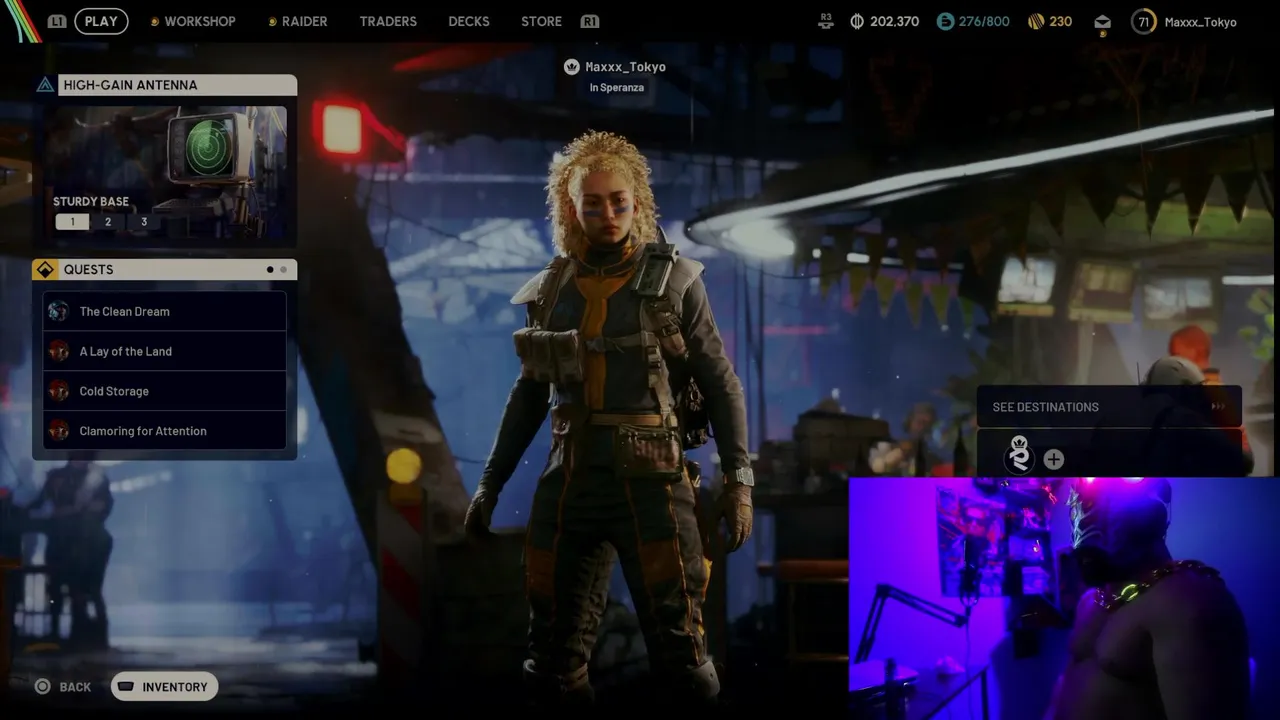
Task: Open Clamoring for Attention quest
Action: (165, 431)
